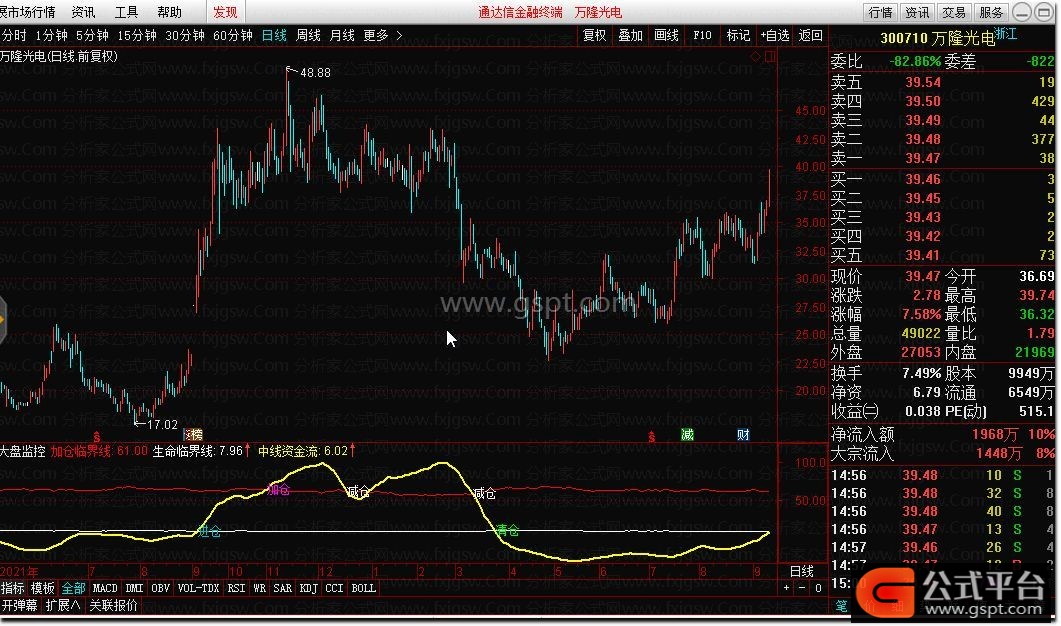The image size is (1061, 626).
Task: Switch indicator to CCI
Action: coord(334,588)
